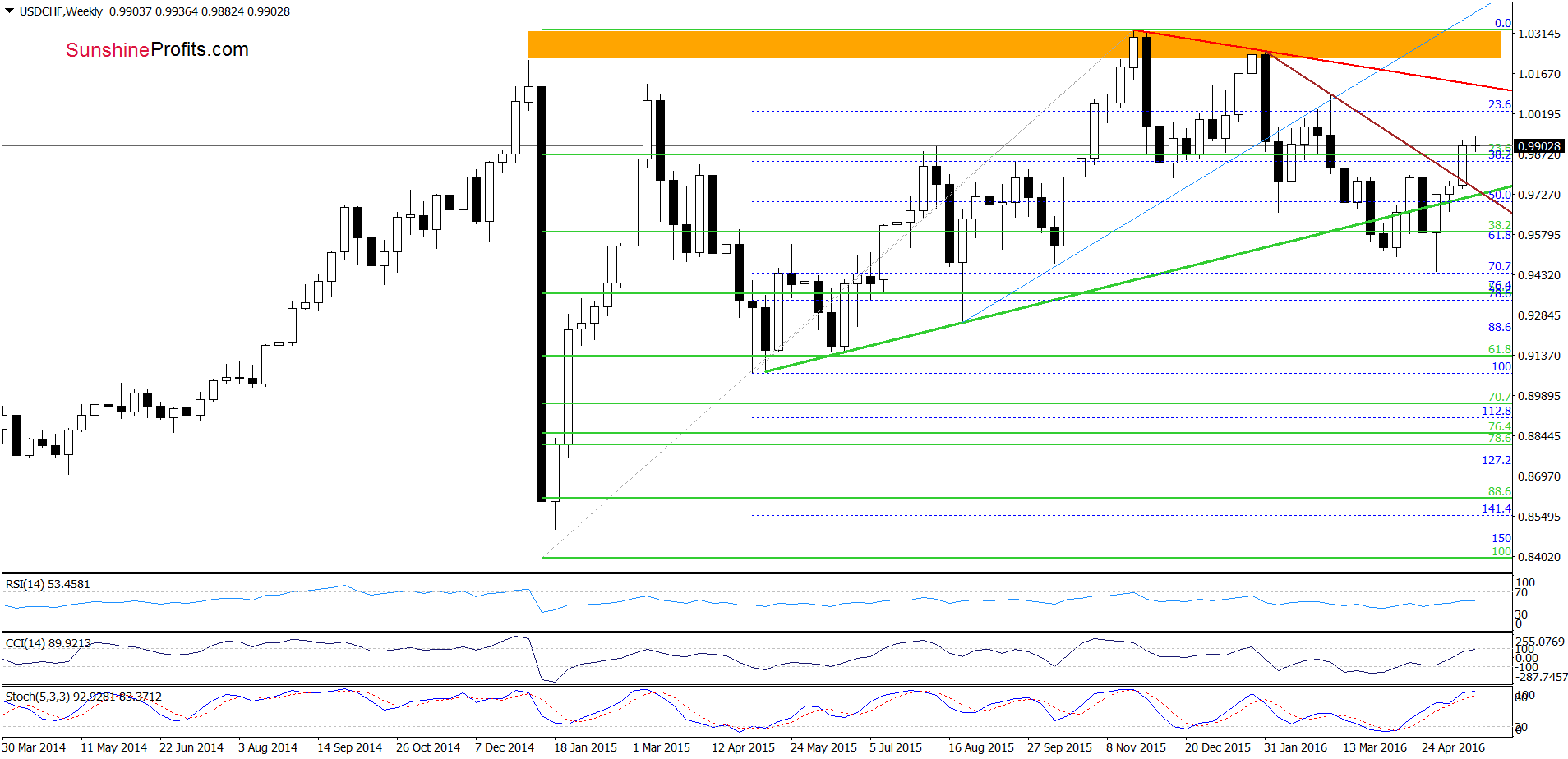Screen dimensions: 1568x759
Task: Select date label 30 Mar 2014
Action: (34, 747)
